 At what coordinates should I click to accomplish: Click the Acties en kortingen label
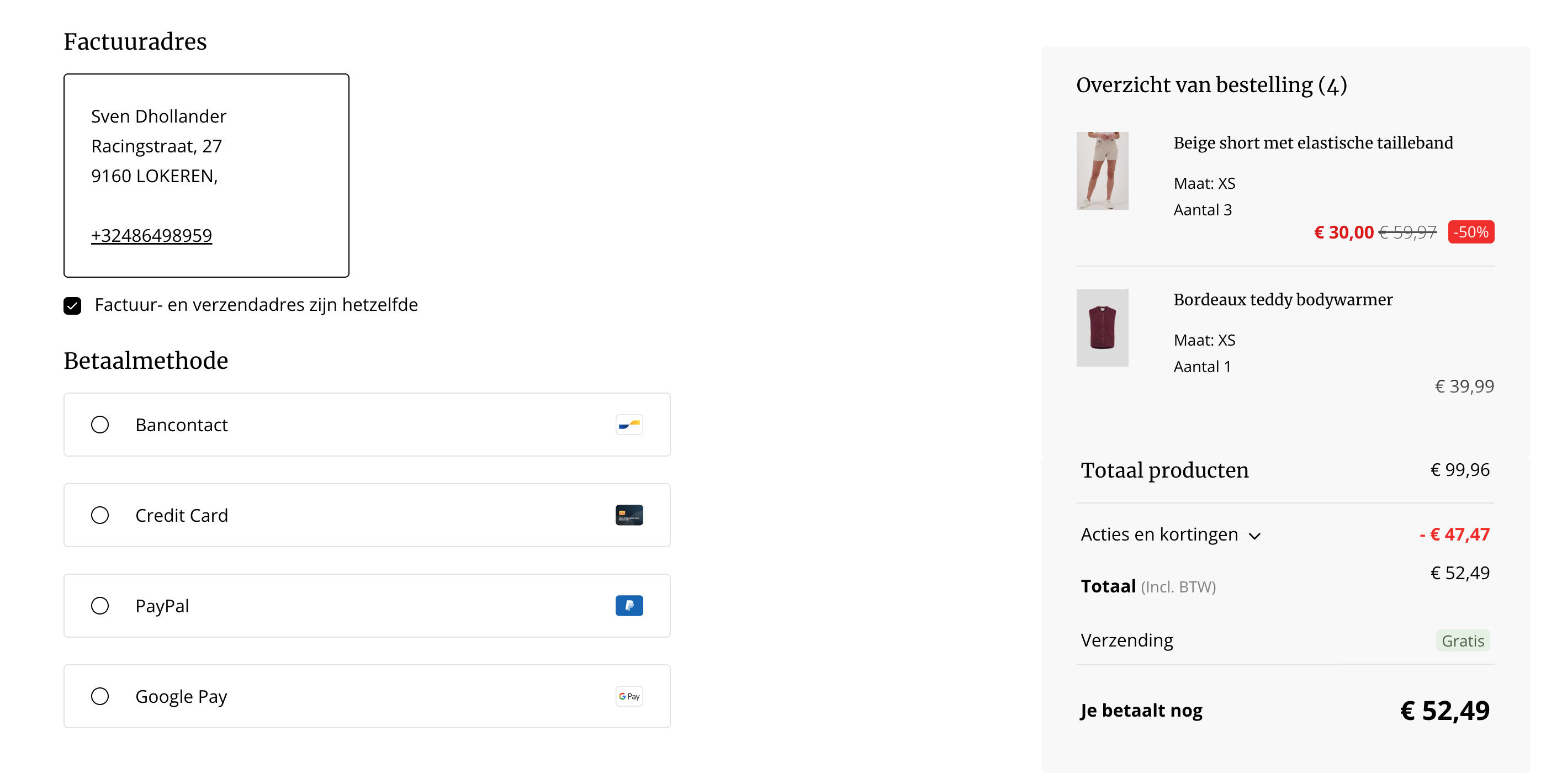(1159, 534)
